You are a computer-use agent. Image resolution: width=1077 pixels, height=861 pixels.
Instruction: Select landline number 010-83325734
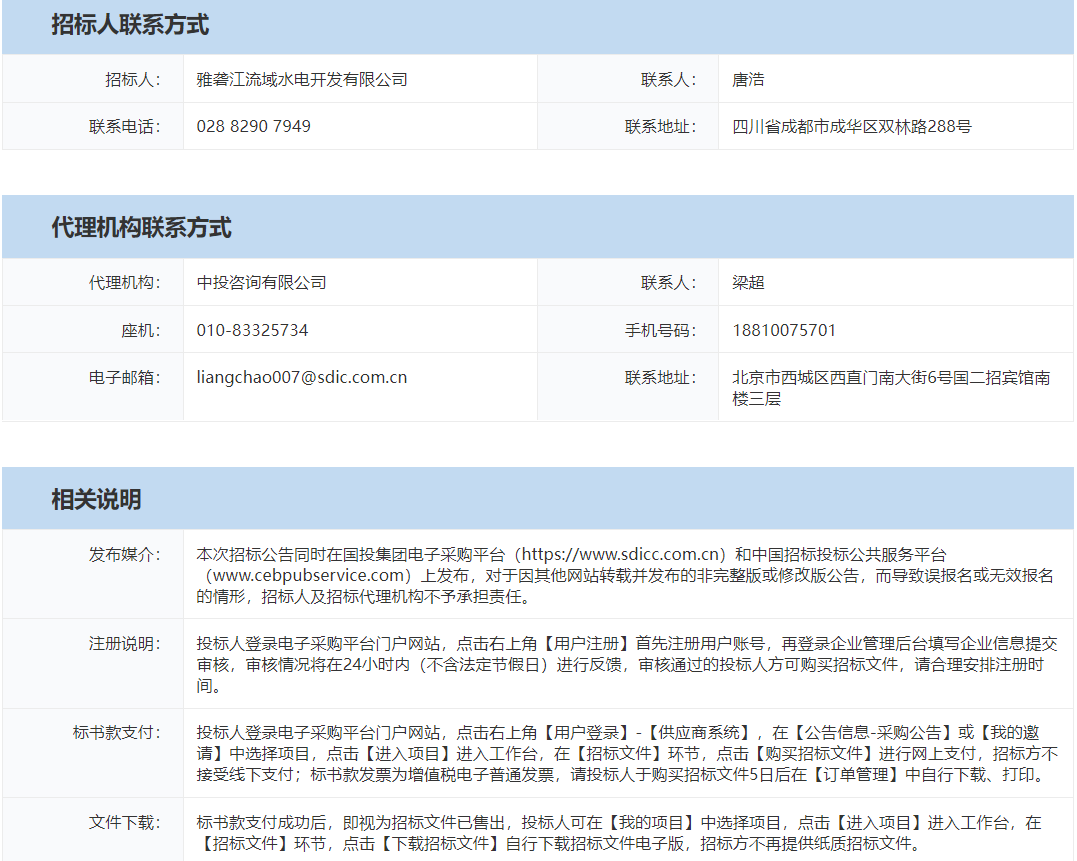click(252, 330)
